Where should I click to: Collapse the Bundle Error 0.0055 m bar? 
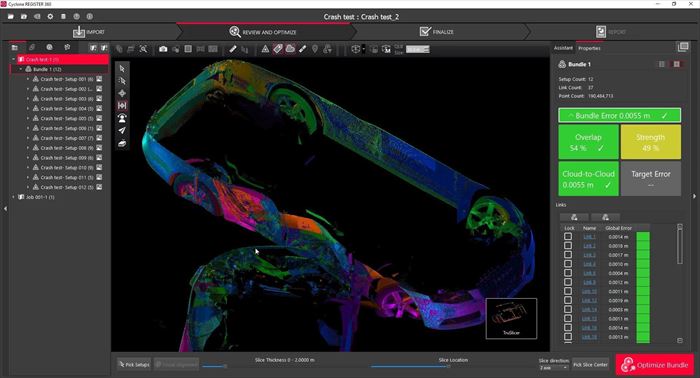620,116
